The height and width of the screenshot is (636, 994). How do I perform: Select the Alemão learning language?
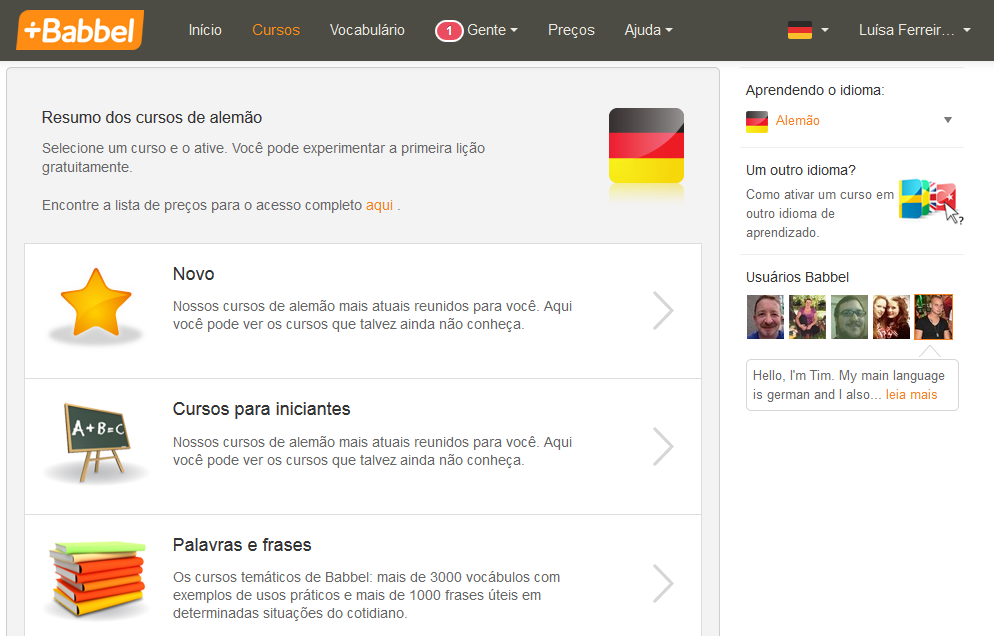797,120
